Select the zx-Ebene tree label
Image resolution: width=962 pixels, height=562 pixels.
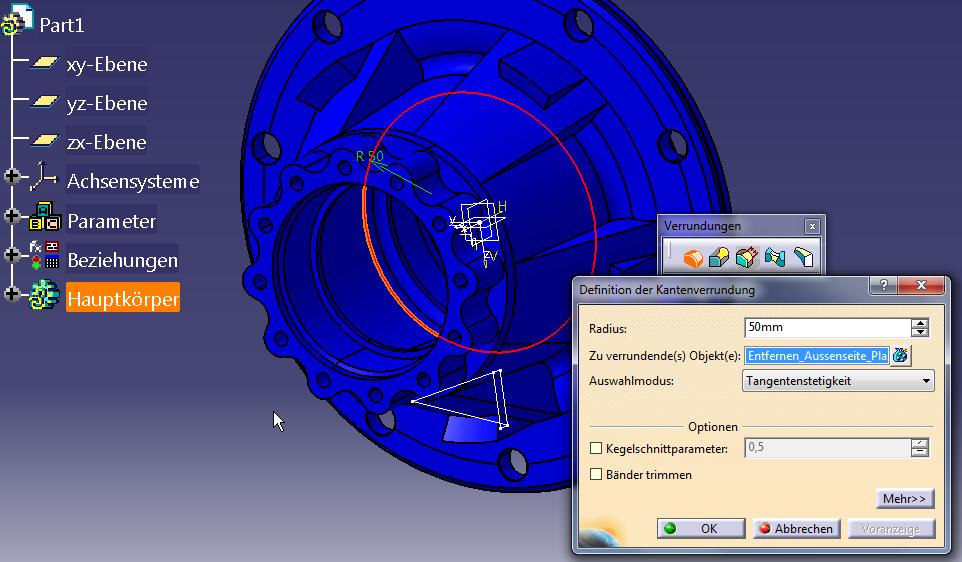[107, 142]
